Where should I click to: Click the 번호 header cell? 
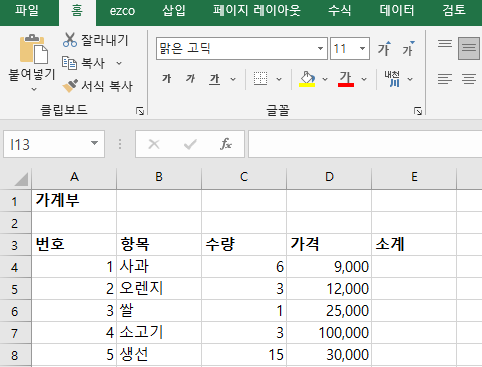point(74,245)
